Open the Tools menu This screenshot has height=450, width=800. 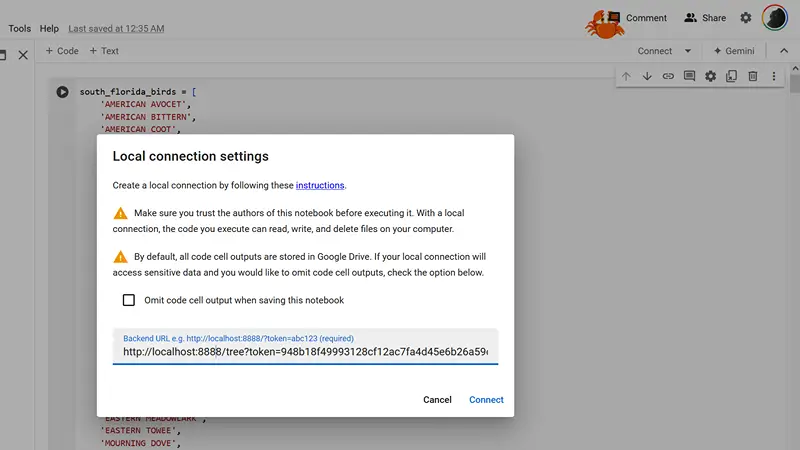[20, 29]
